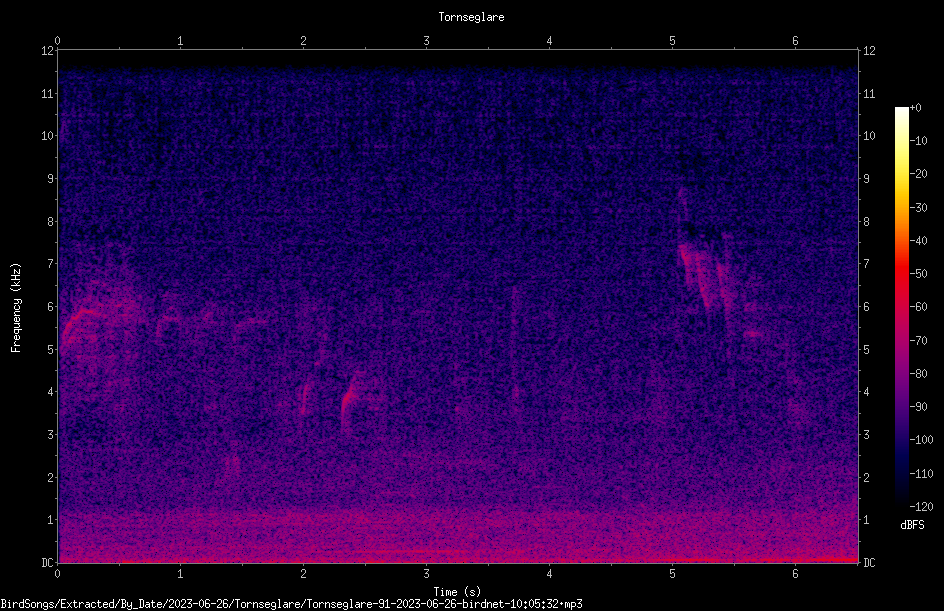The width and height of the screenshot is (944, 611).
Task: Click the -40 value on the color scale
Action: (918, 241)
